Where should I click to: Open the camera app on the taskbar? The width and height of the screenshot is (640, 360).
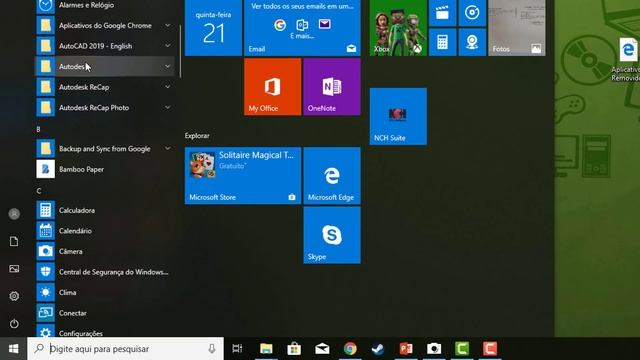coord(434,349)
